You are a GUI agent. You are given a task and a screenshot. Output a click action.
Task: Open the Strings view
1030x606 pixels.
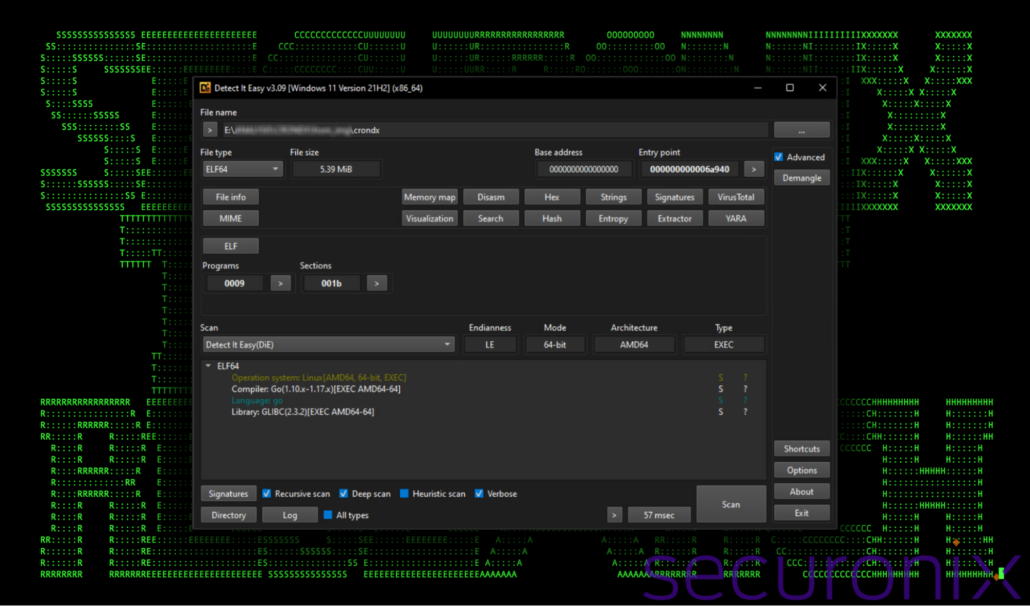click(x=614, y=197)
